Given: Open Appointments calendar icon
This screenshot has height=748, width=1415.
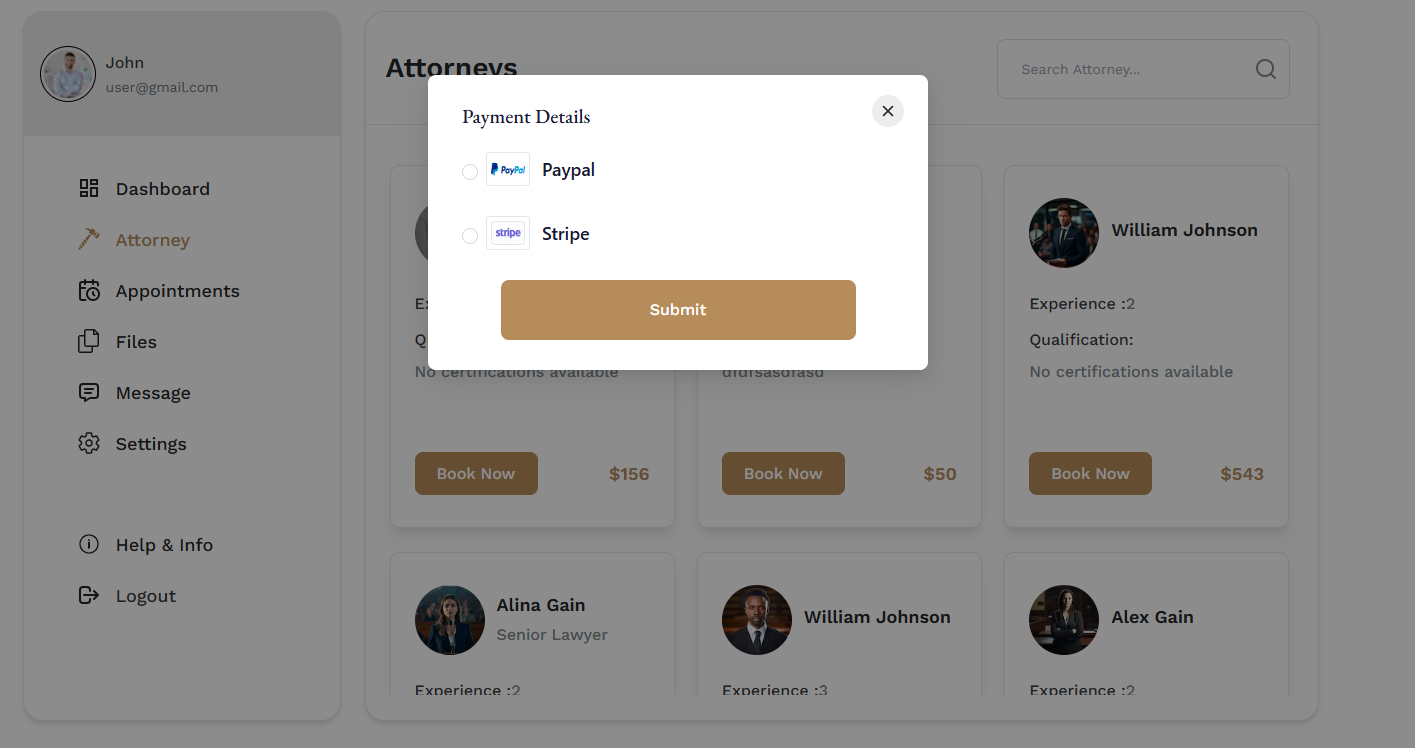Looking at the screenshot, I should point(89,290).
